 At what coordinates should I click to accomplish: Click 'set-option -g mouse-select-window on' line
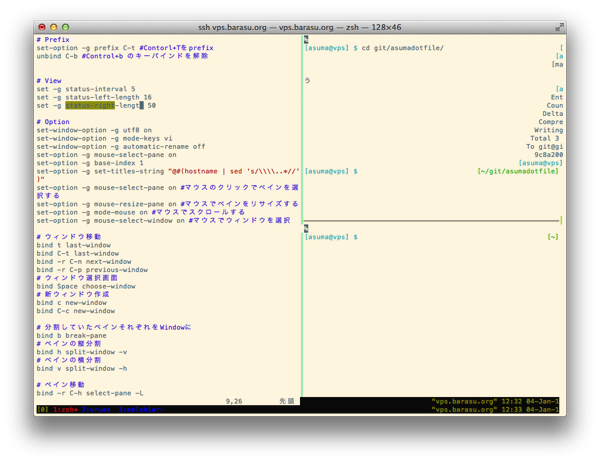163,220
